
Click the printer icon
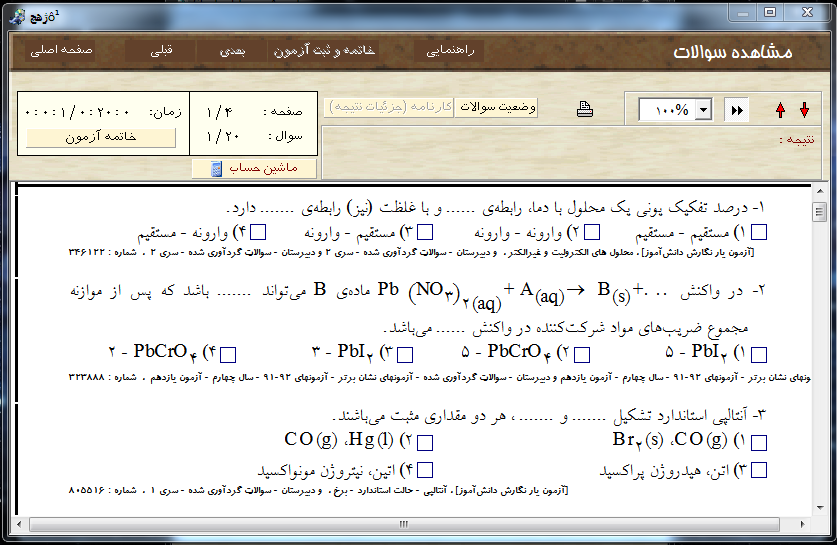click(585, 109)
